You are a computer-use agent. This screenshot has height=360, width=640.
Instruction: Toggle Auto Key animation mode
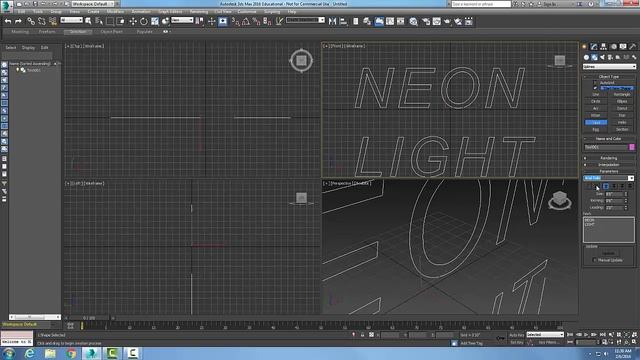point(517,335)
